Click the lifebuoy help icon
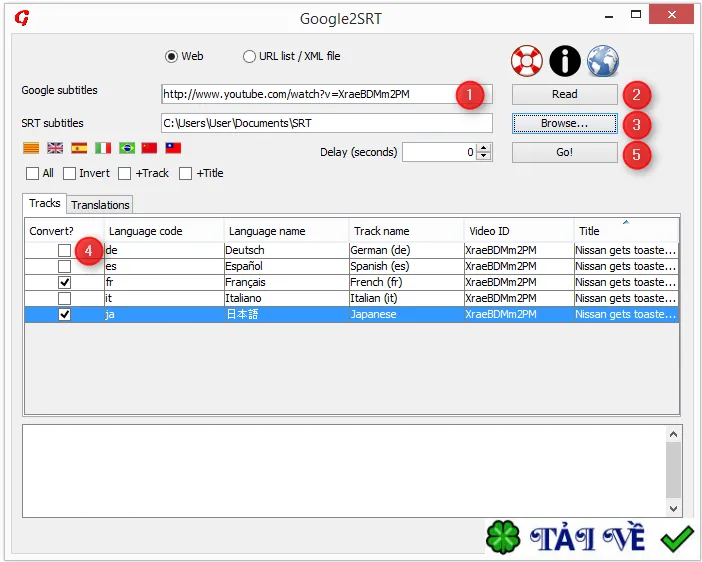Image resolution: width=702 pixels, height=562 pixels. pos(527,60)
